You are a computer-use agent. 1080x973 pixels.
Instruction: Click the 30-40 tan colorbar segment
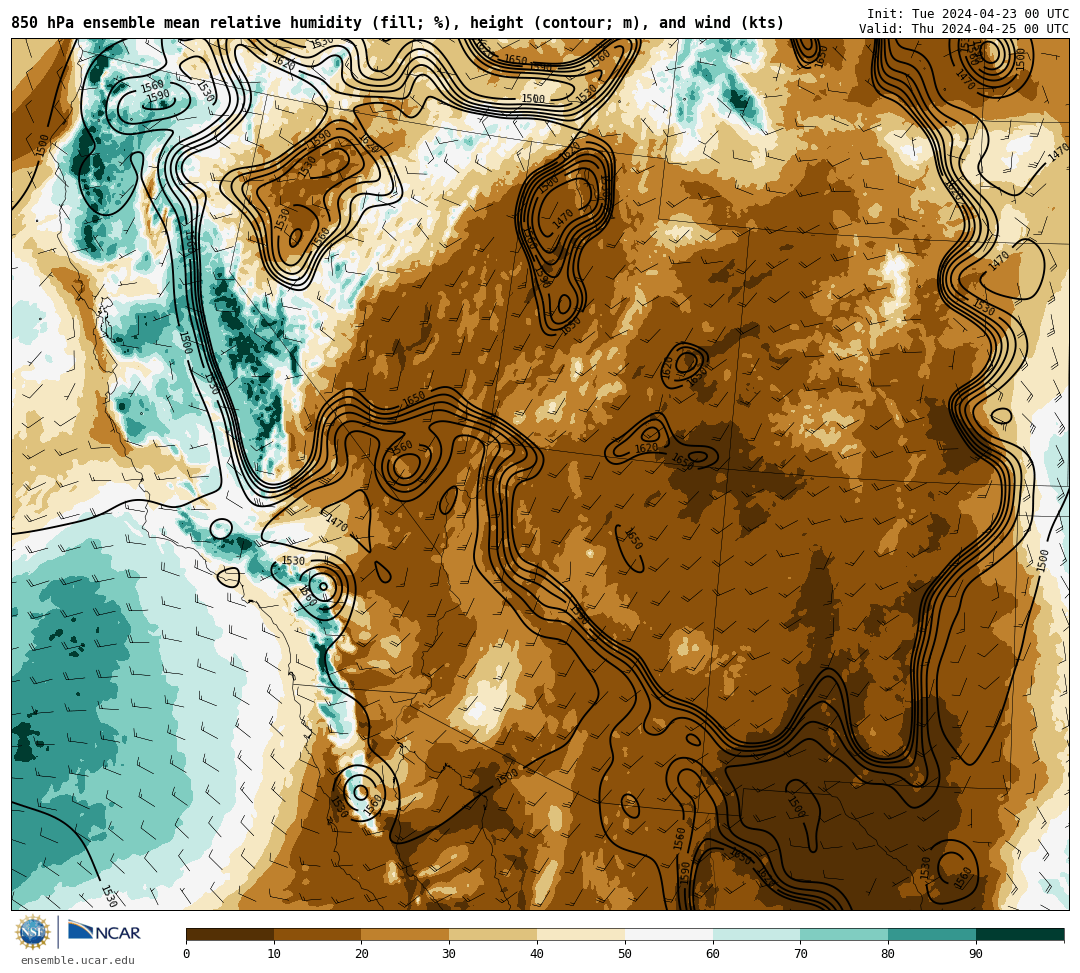(493, 934)
